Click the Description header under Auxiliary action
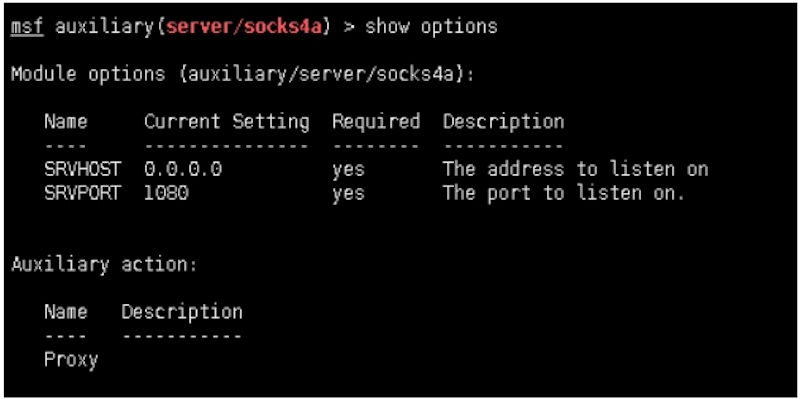This screenshot has width=800, height=399. click(x=182, y=312)
